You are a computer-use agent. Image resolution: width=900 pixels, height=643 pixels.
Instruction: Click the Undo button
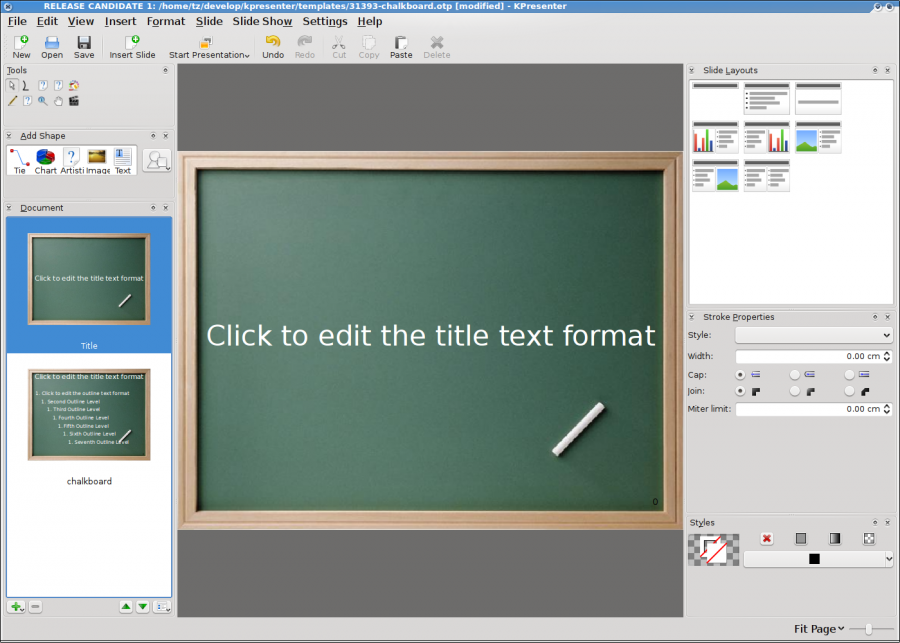click(273, 47)
